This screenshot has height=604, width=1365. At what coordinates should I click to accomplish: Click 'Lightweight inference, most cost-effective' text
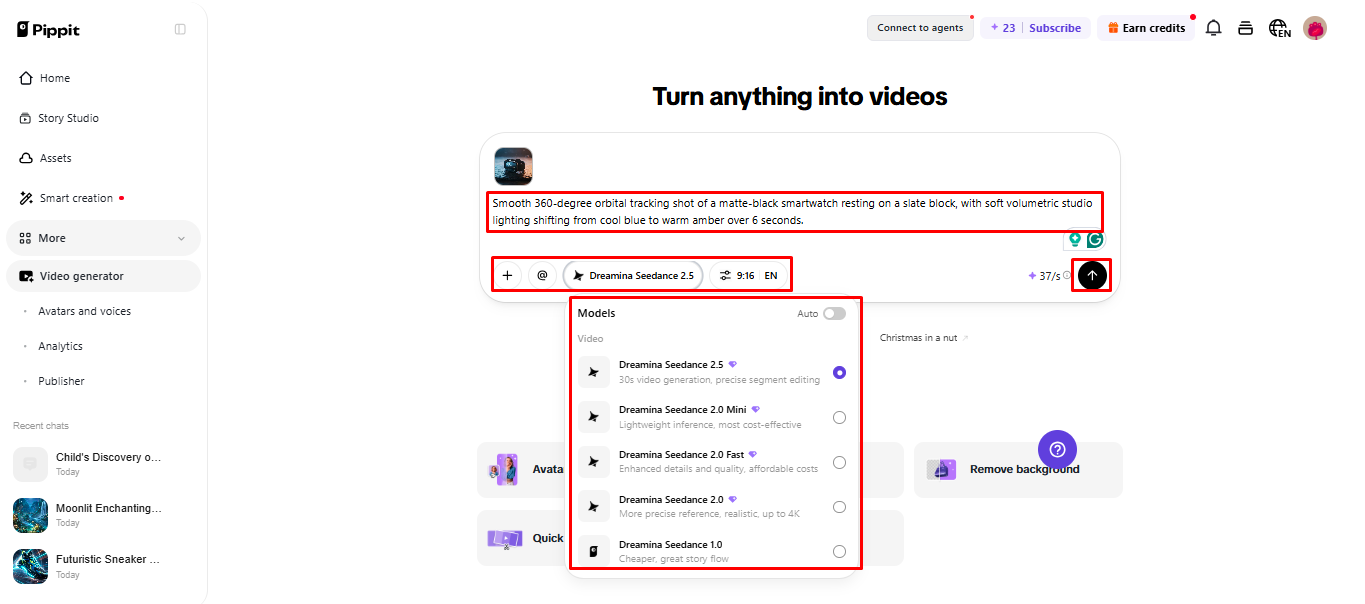(x=710, y=425)
